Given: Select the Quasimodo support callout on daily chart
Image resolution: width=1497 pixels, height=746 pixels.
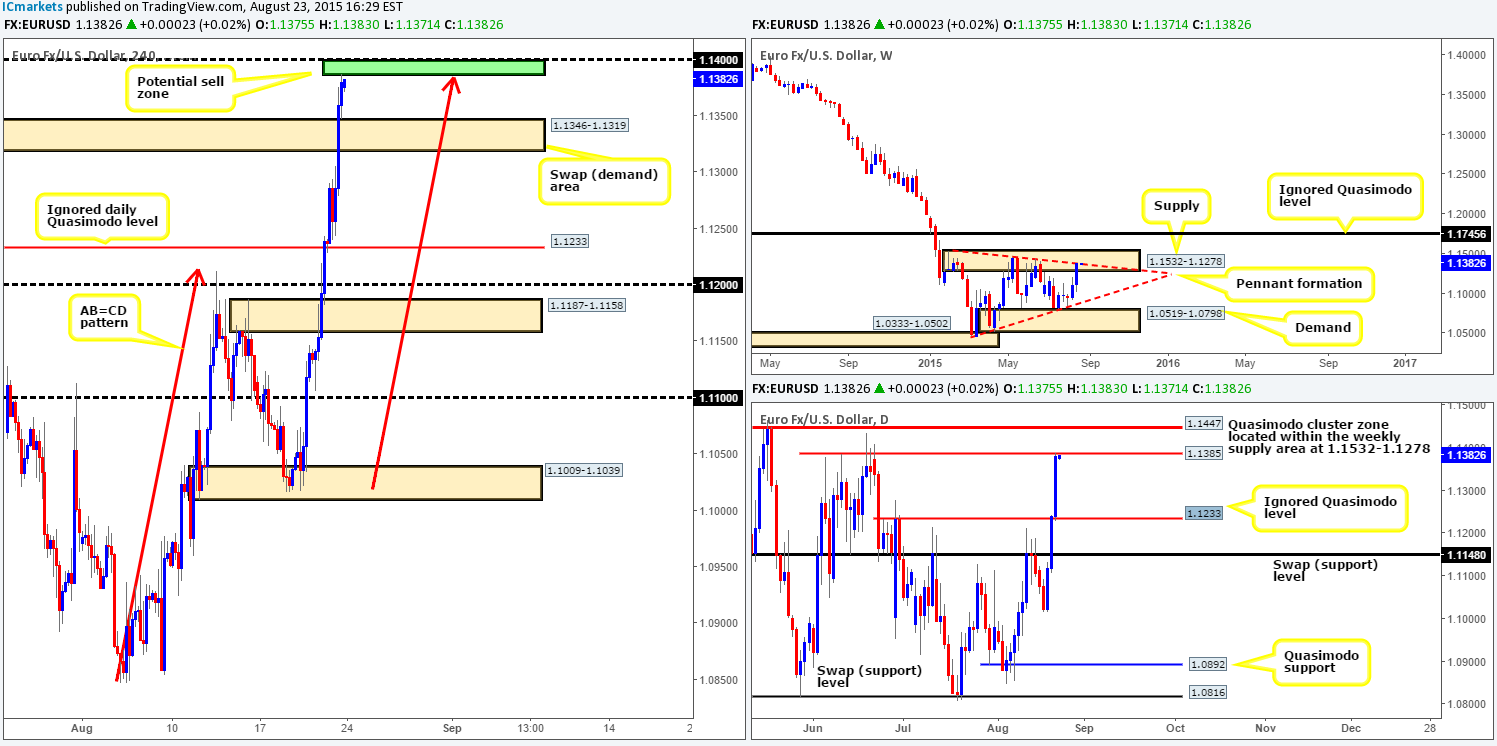Looking at the screenshot, I should pos(1323,662).
